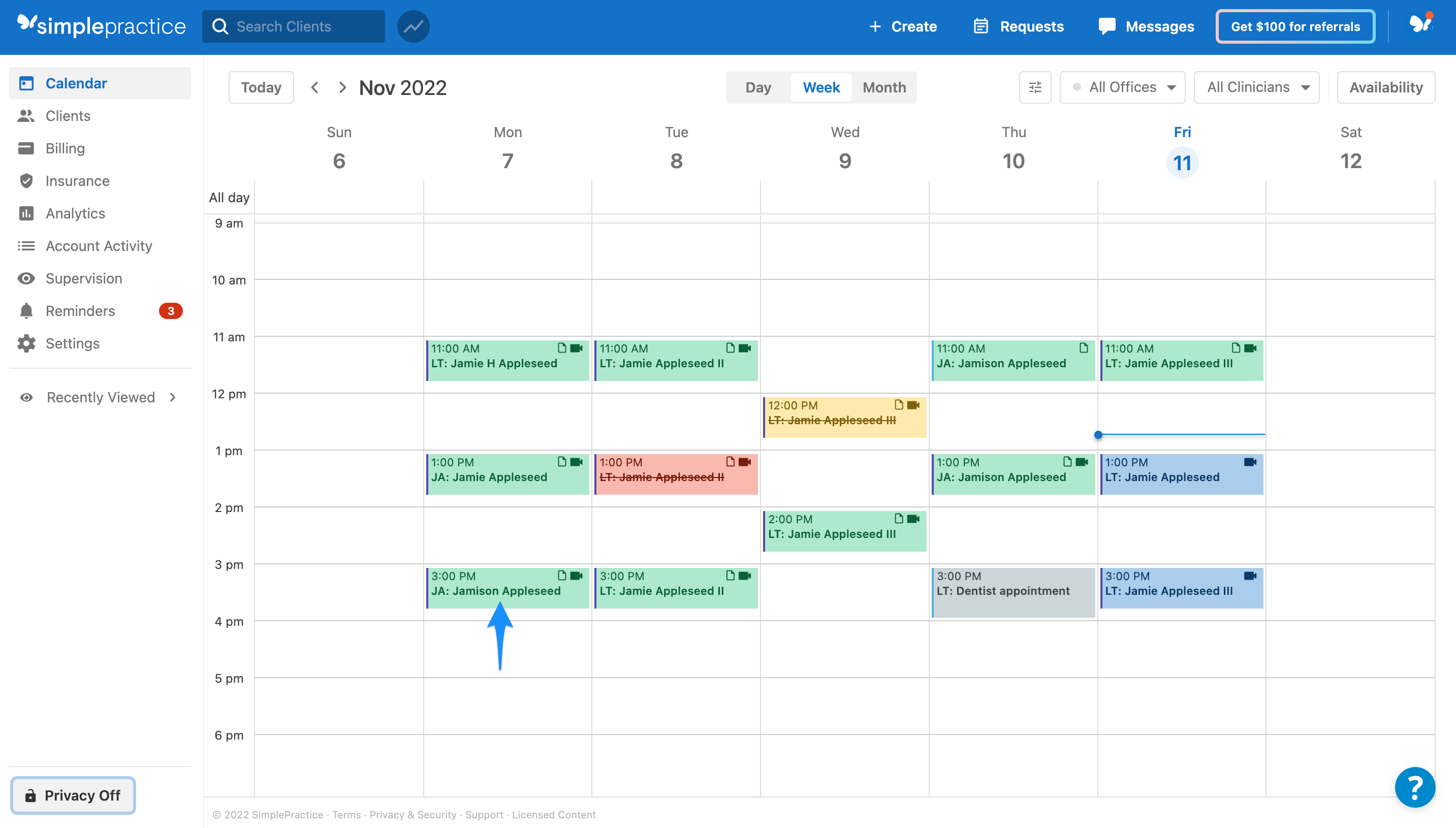Open the help question mark icon
Screen dimensions: 1456x828
point(1416,788)
